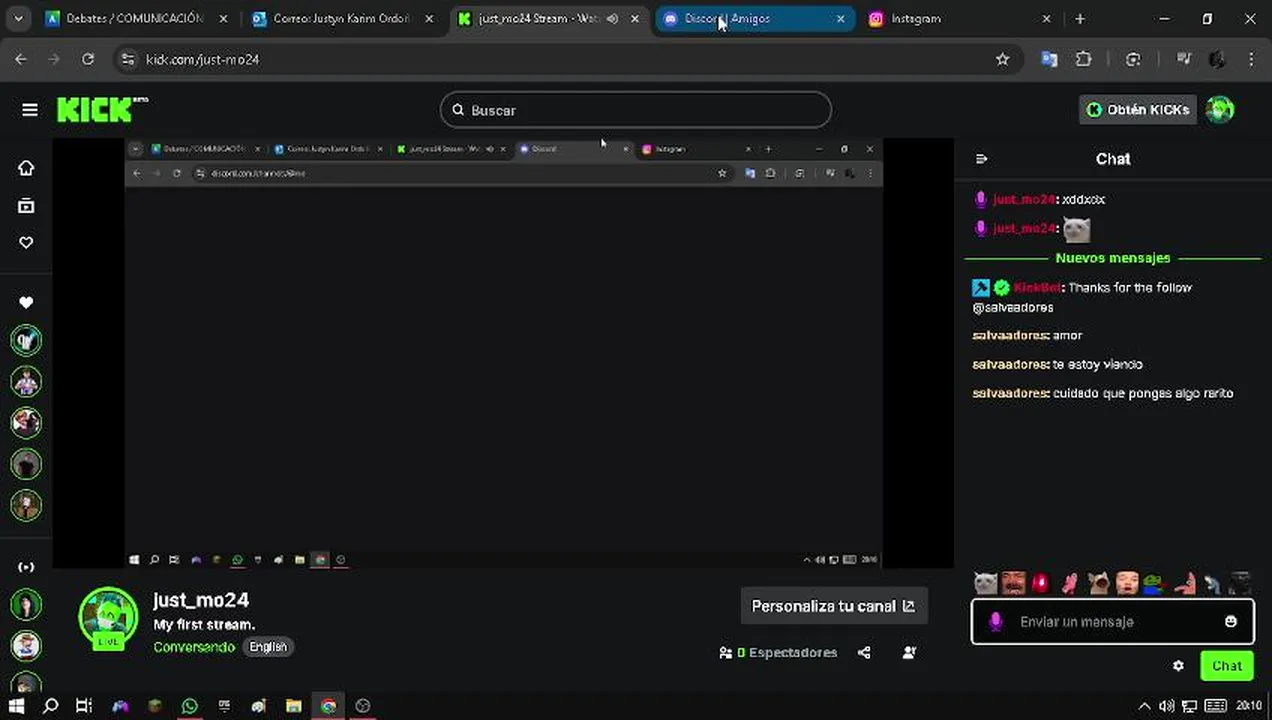Share the stream using the share icon

[864, 653]
